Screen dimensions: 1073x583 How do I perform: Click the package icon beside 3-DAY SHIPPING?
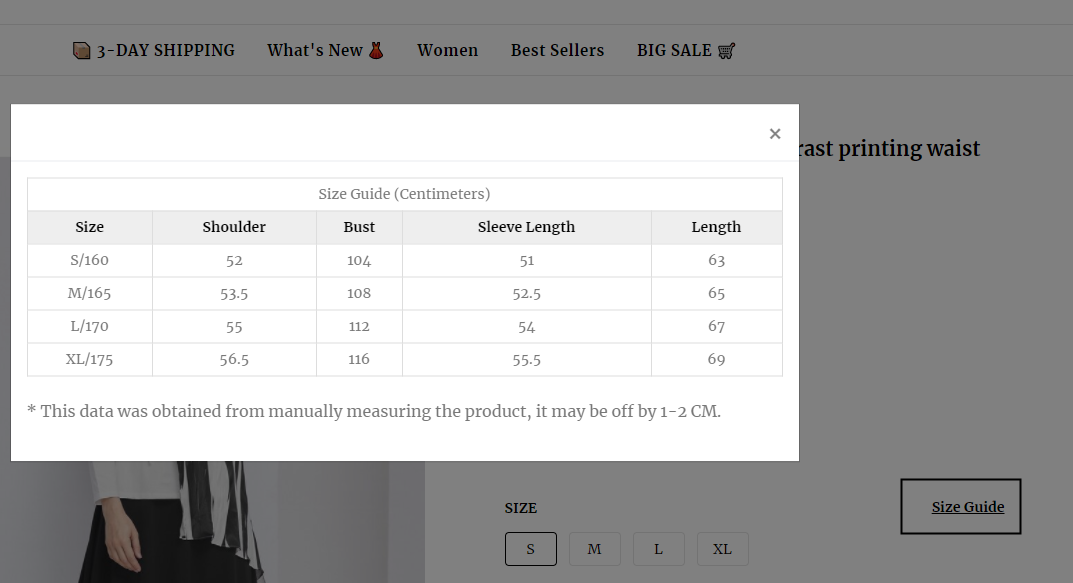(x=81, y=51)
